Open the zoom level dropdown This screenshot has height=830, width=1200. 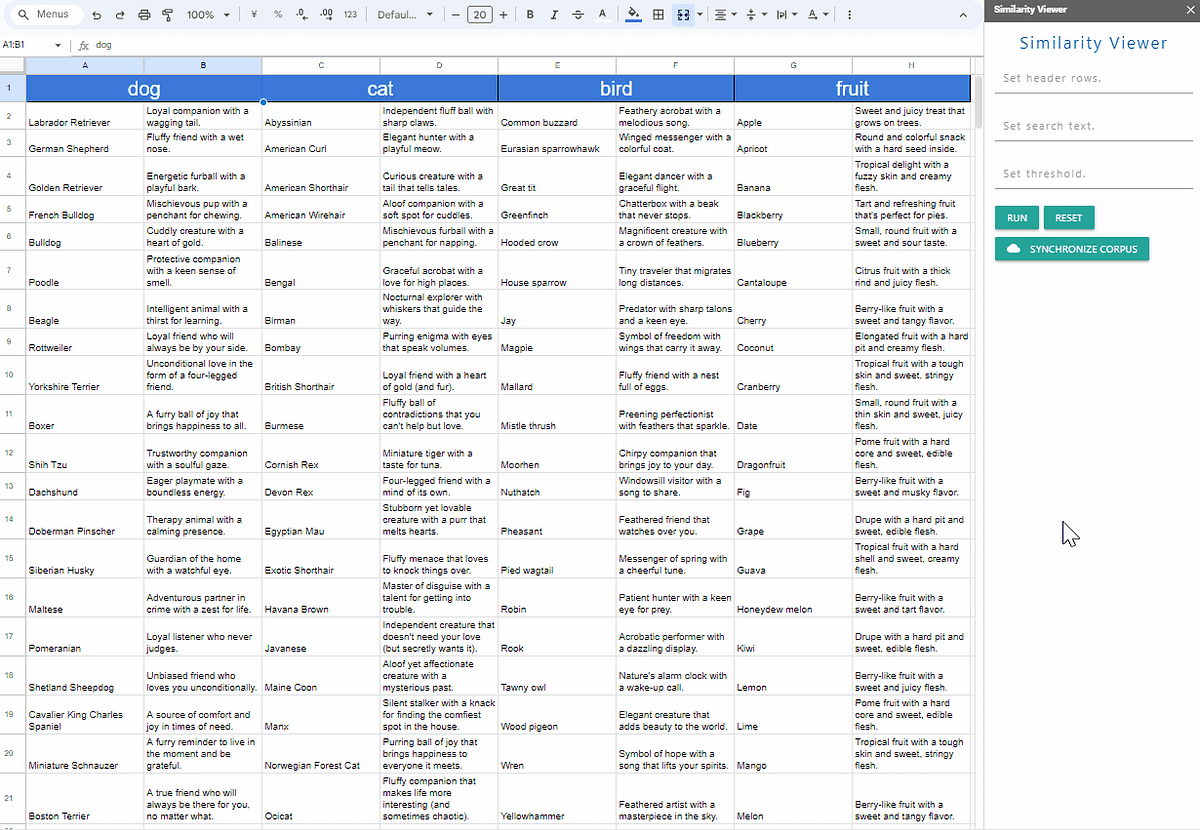(x=206, y=15)
